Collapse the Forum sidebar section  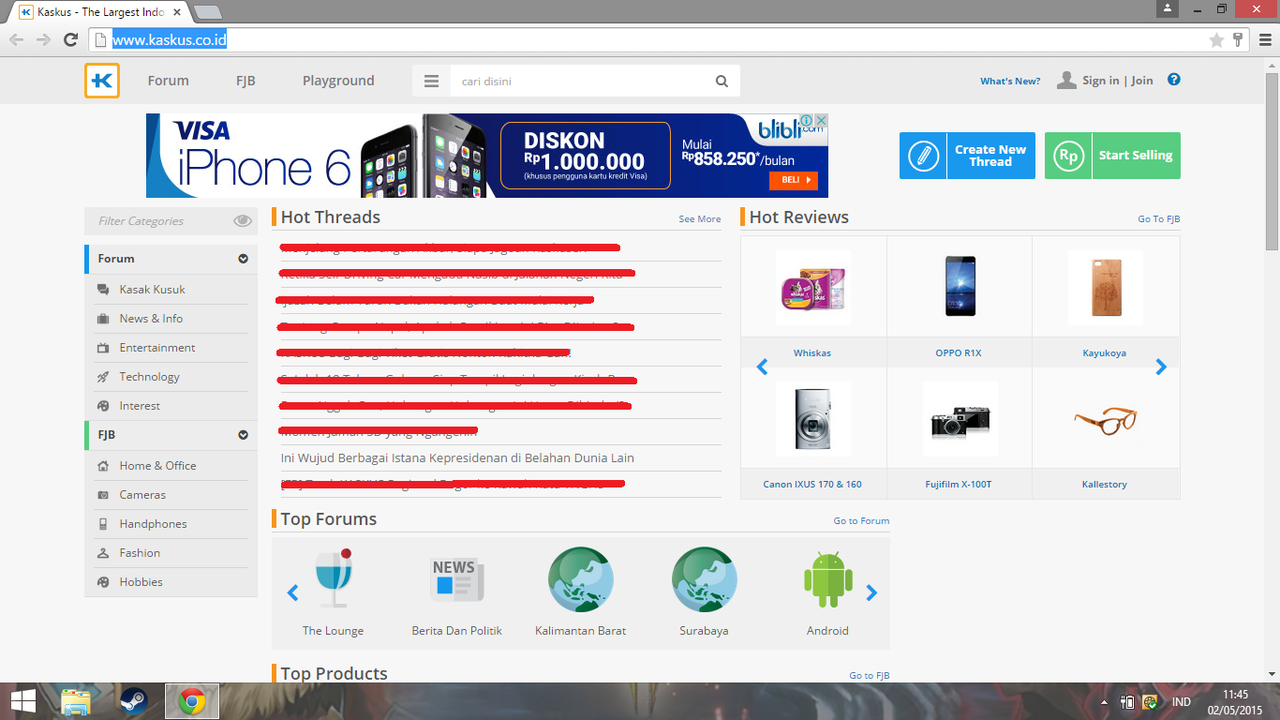tap(243, 259)
